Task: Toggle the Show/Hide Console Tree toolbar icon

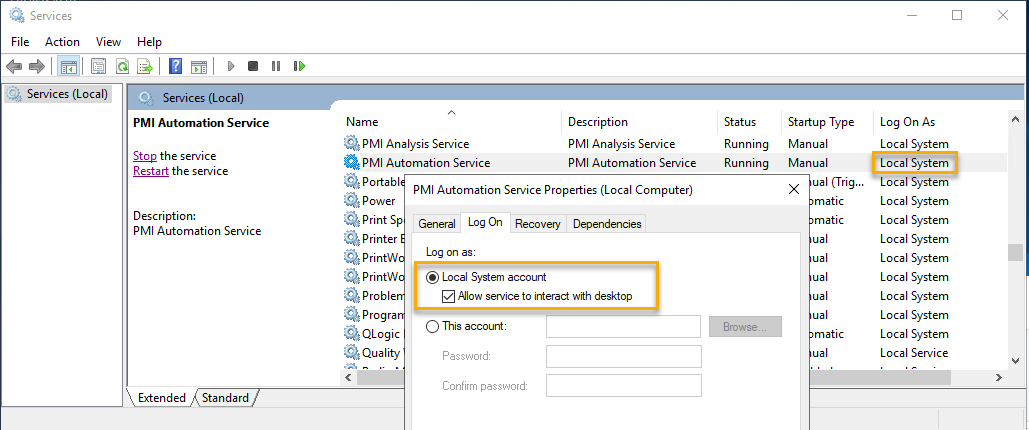Action: 68,66
